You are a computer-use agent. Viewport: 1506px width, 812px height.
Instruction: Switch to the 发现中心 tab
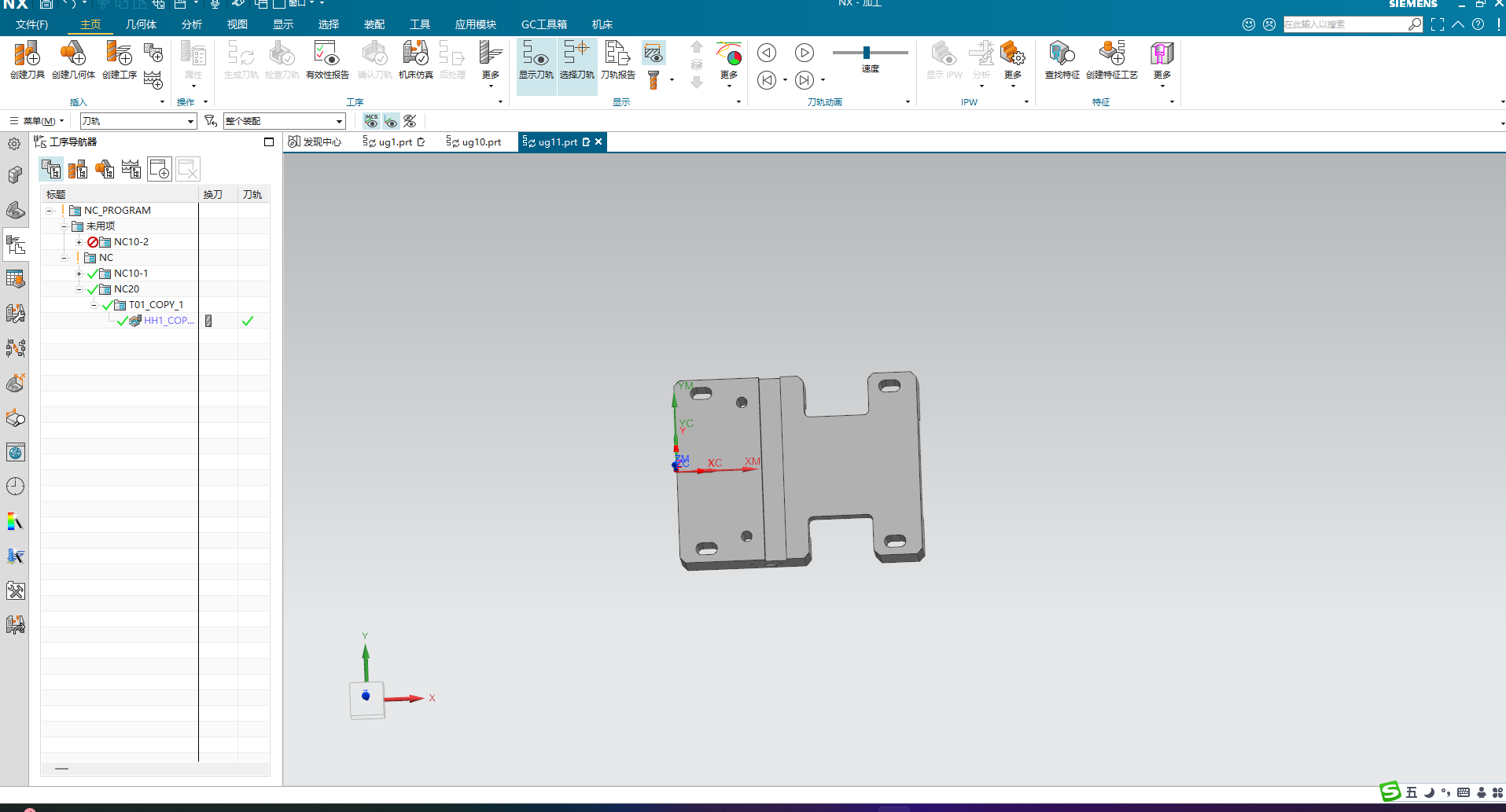315,142
